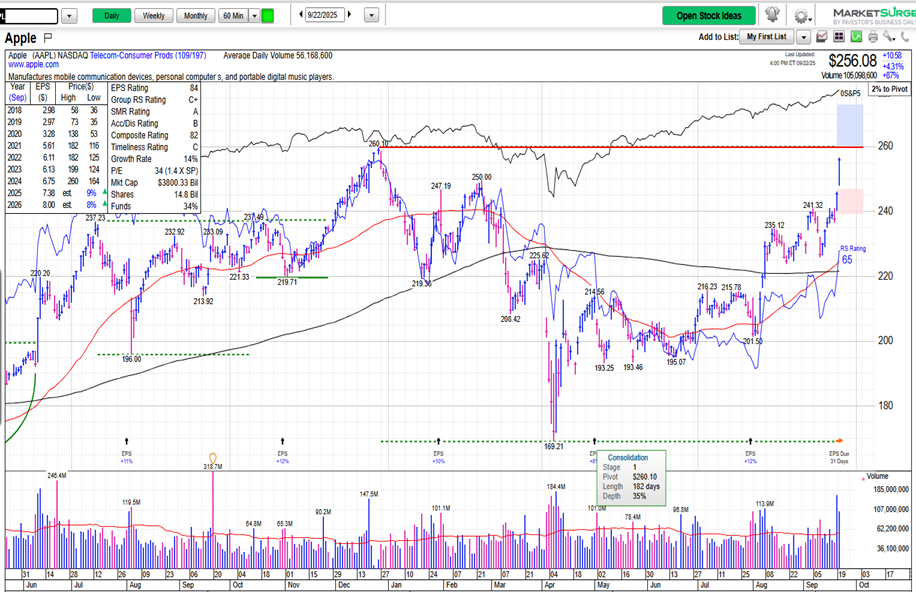Image resolution: width=916 pixels, height=592 pixels.
Task: Click the My First List button
Action: [x=767, y=37]
